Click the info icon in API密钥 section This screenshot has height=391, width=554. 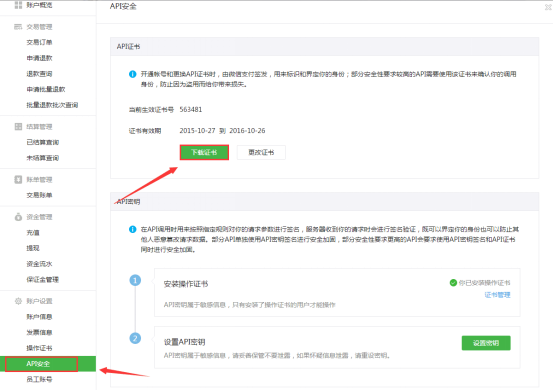[132, 230]
